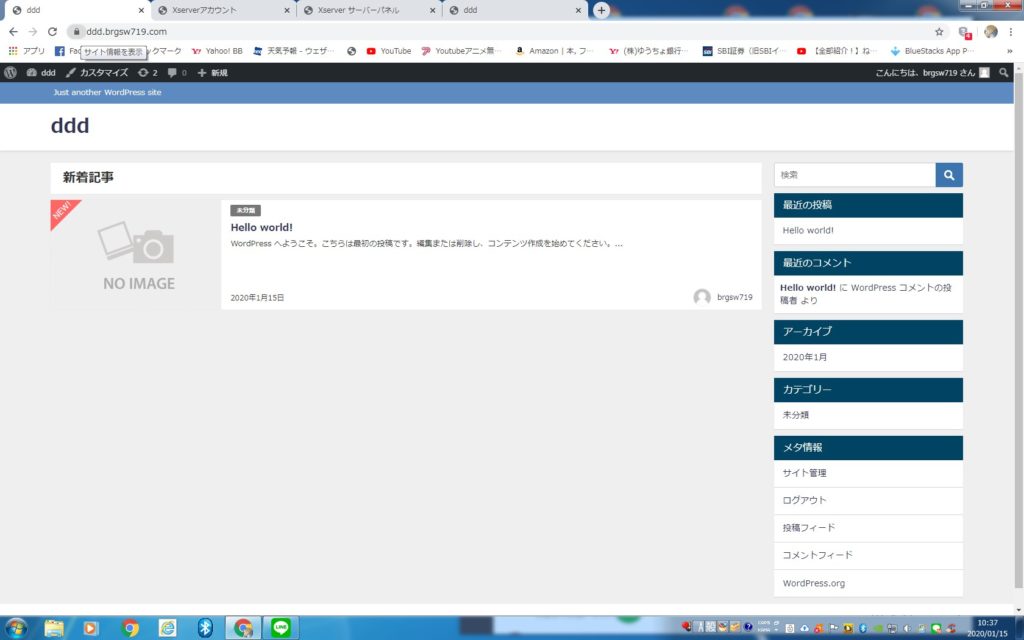This screenshot has height=640, width=1024.
Task: Open the updates icon showing 2
Action: pos(148,73)
